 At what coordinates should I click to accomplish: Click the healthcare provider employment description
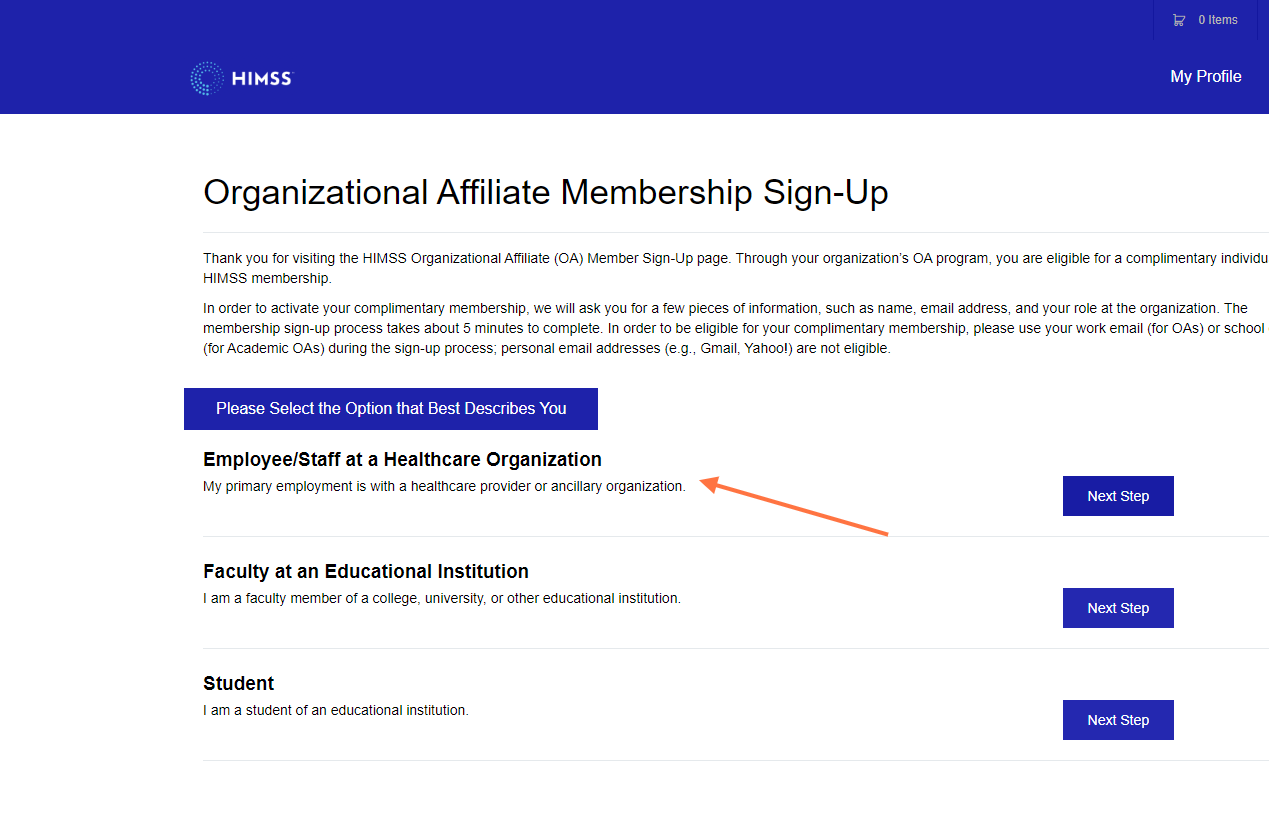pos(444,487)
